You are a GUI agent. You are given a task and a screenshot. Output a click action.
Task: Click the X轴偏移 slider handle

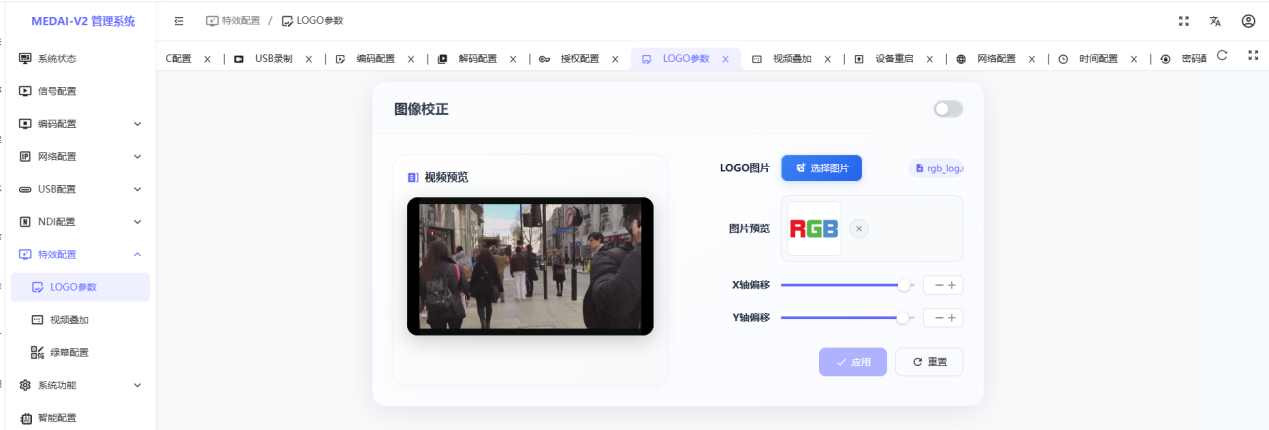point(905,285)
